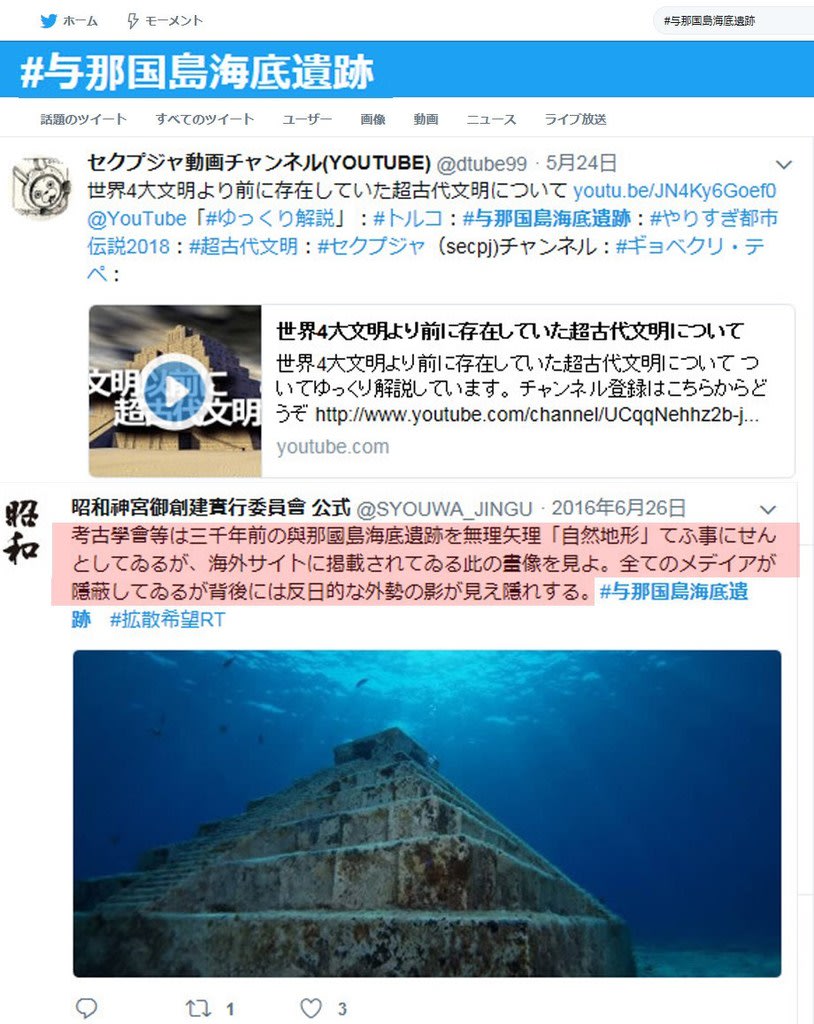
Task: Switch to すべてのツイート tab
Action: point(204,119)
